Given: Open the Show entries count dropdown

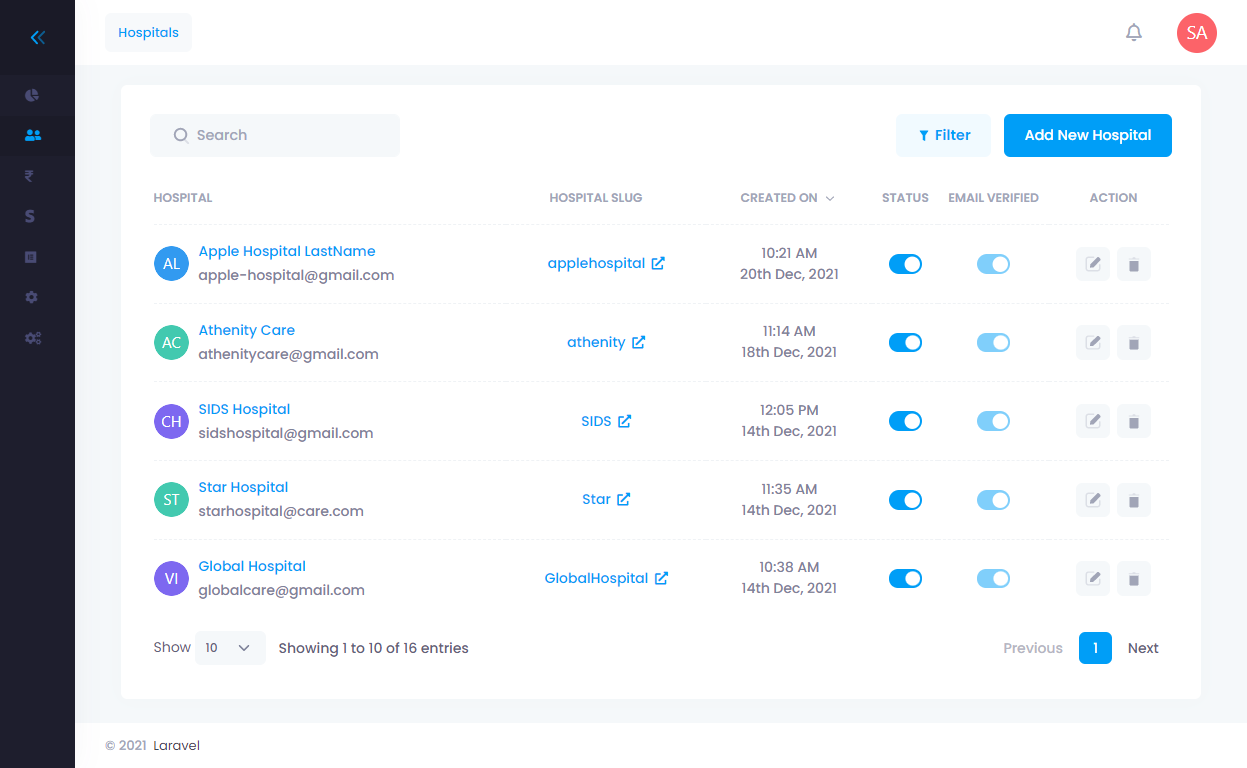Looking at the screenshot, I should tap(230, 648).
